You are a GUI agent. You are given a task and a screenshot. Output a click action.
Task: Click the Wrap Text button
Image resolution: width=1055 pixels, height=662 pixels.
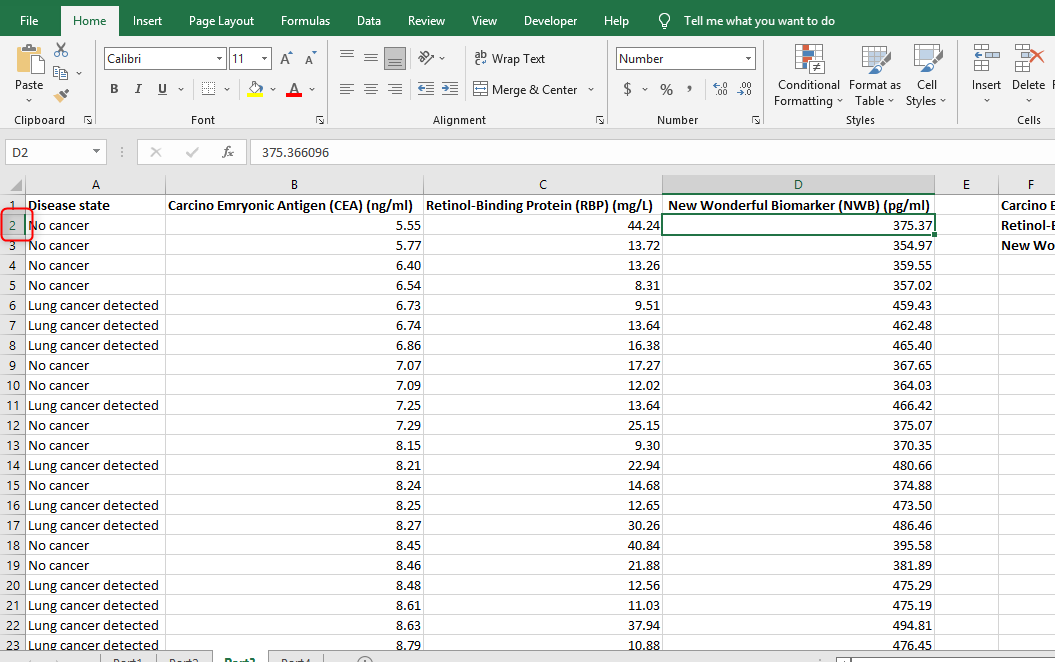pyautogui.click(x=509, y=59)
